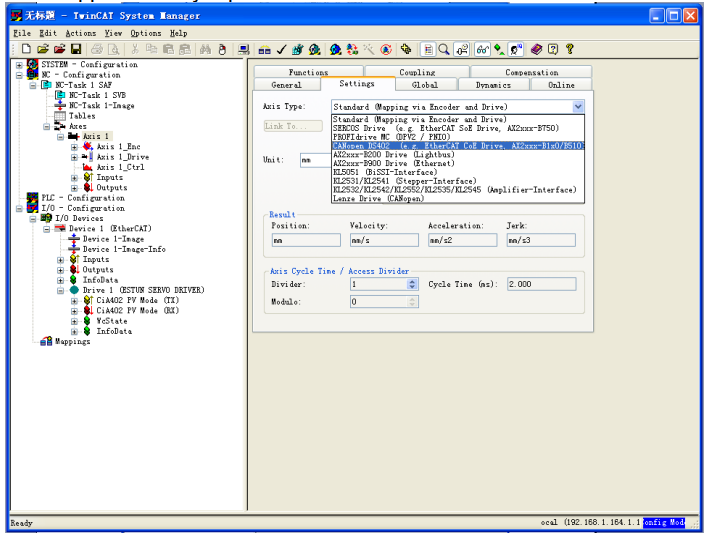Click the Print toolbar icon
707x535 pixels.
pyautogui.click(x=97, y=50)
